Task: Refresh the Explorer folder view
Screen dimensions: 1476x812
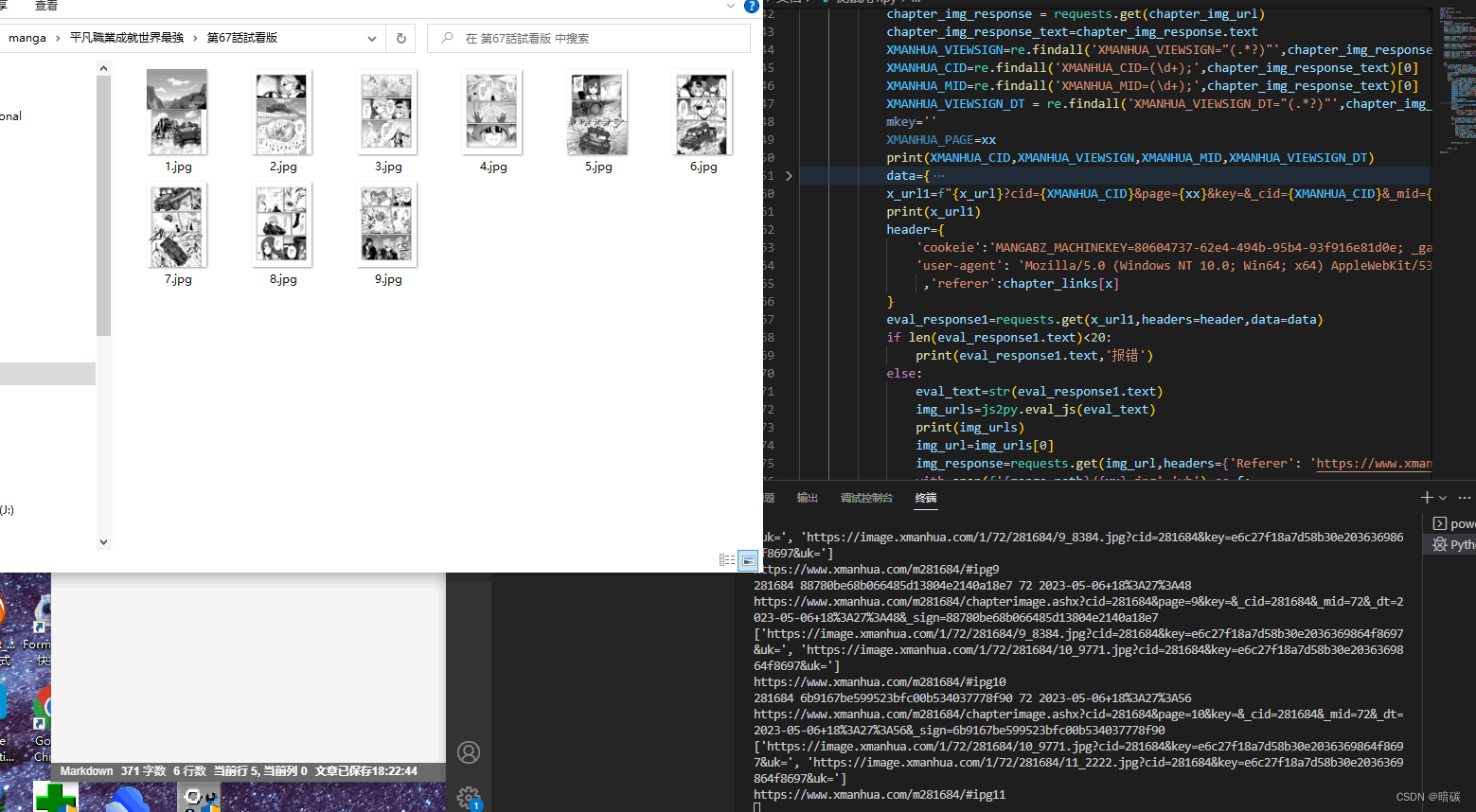Action: [x=400, y=38]
